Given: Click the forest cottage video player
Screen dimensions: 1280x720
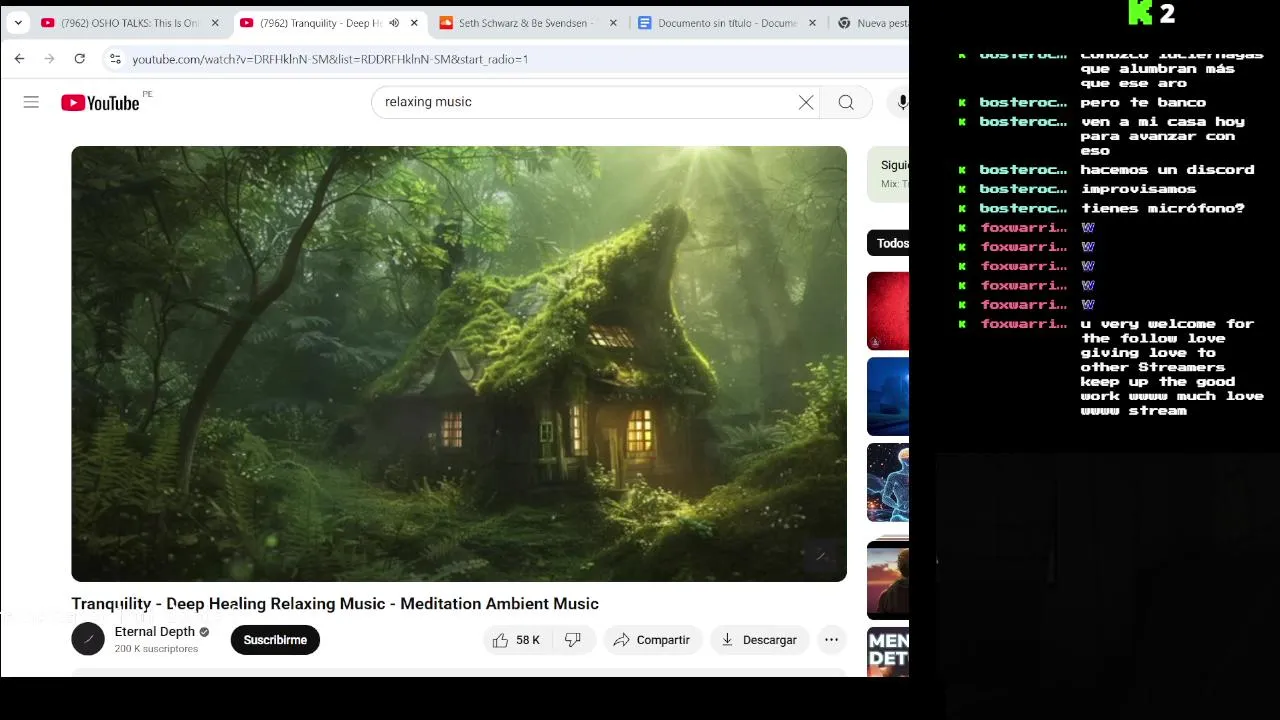Looking at the screenshot, I should pyautogui.click(x=459, y=364).
